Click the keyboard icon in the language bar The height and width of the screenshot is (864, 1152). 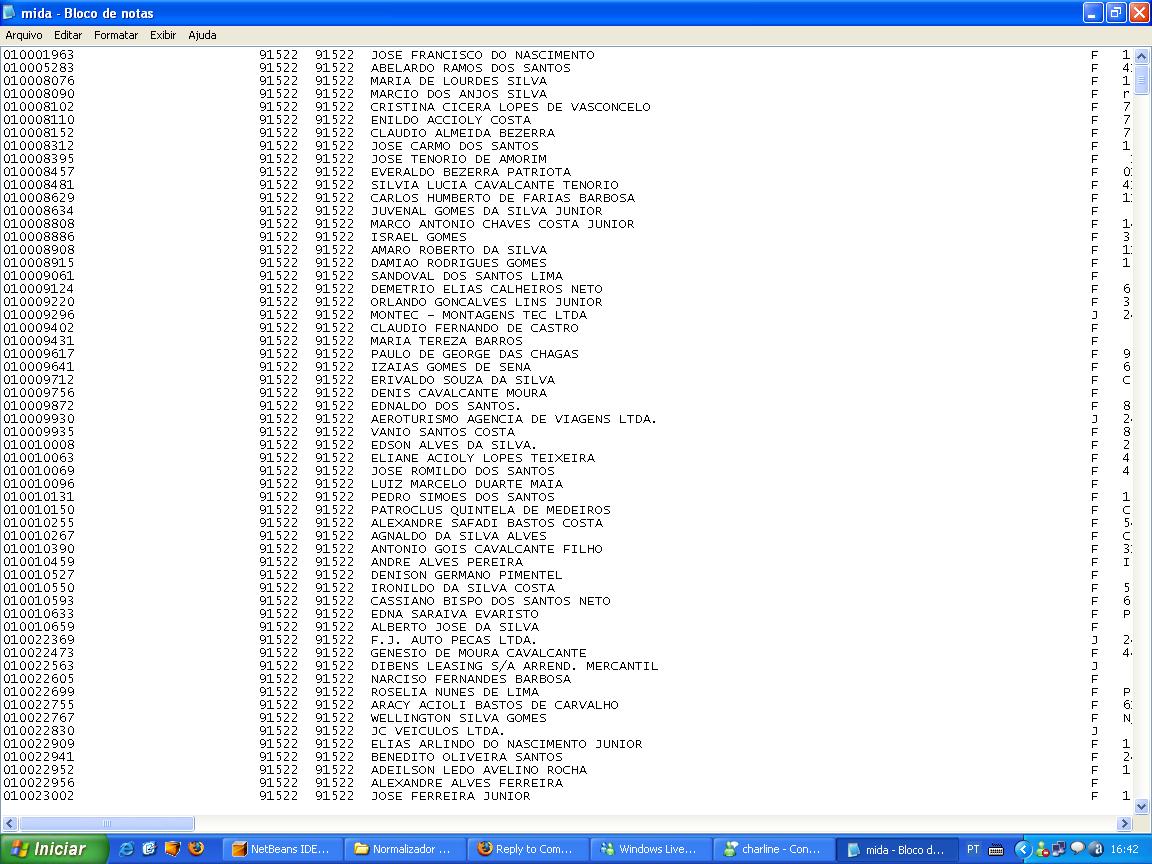[996, 849]
